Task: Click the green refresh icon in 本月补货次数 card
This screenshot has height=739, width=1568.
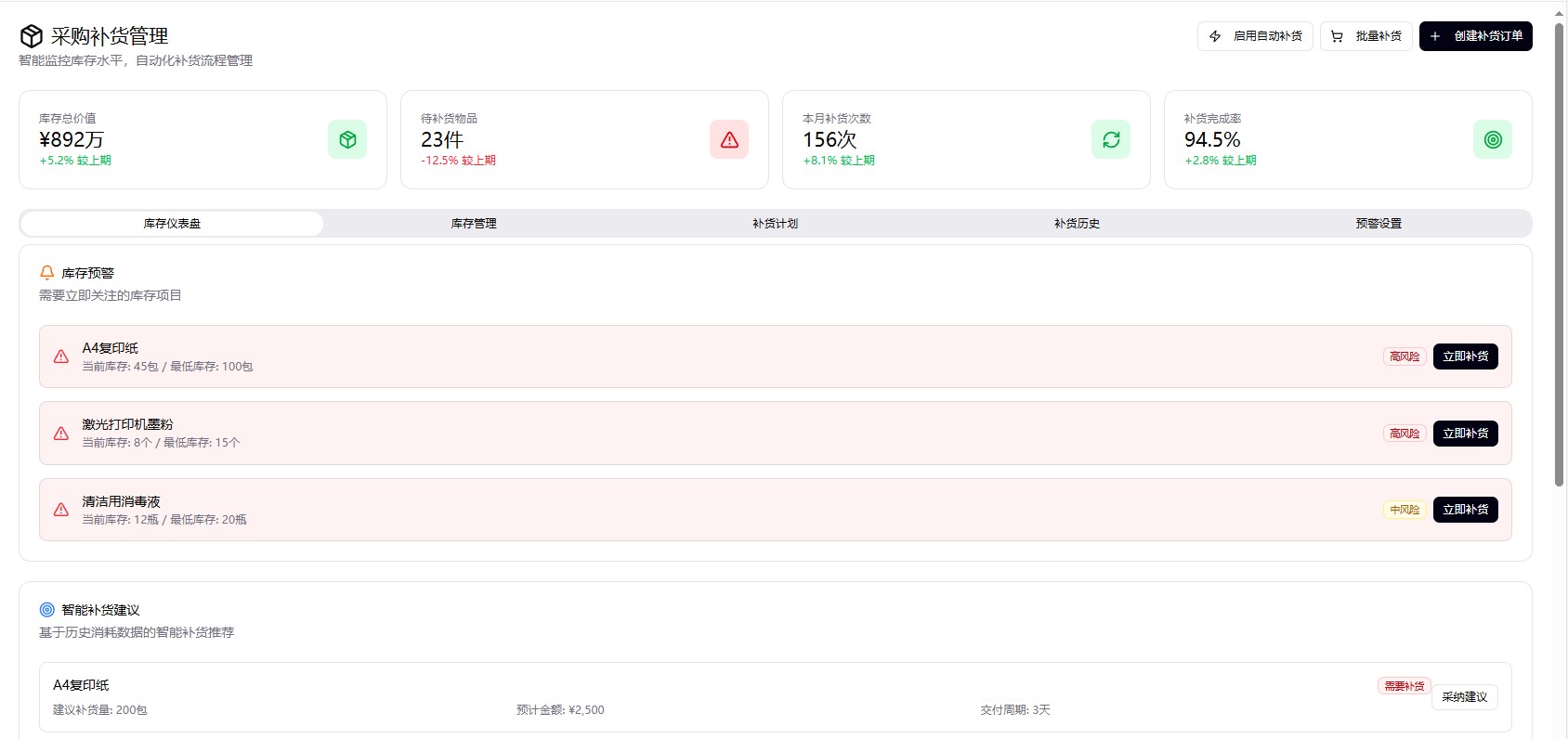Action: point(1111,139)
